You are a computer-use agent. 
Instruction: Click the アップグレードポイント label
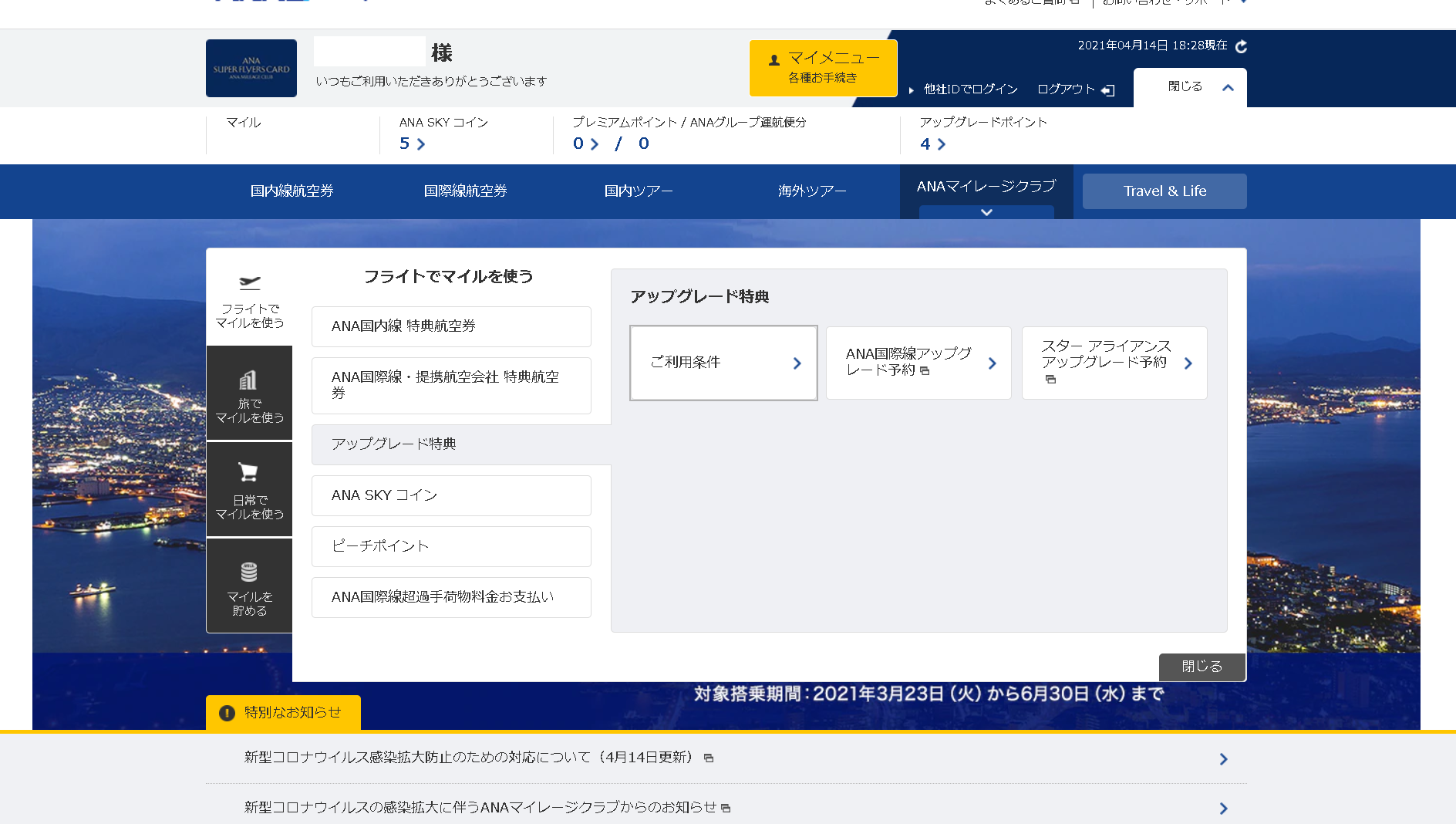(983, 123)
